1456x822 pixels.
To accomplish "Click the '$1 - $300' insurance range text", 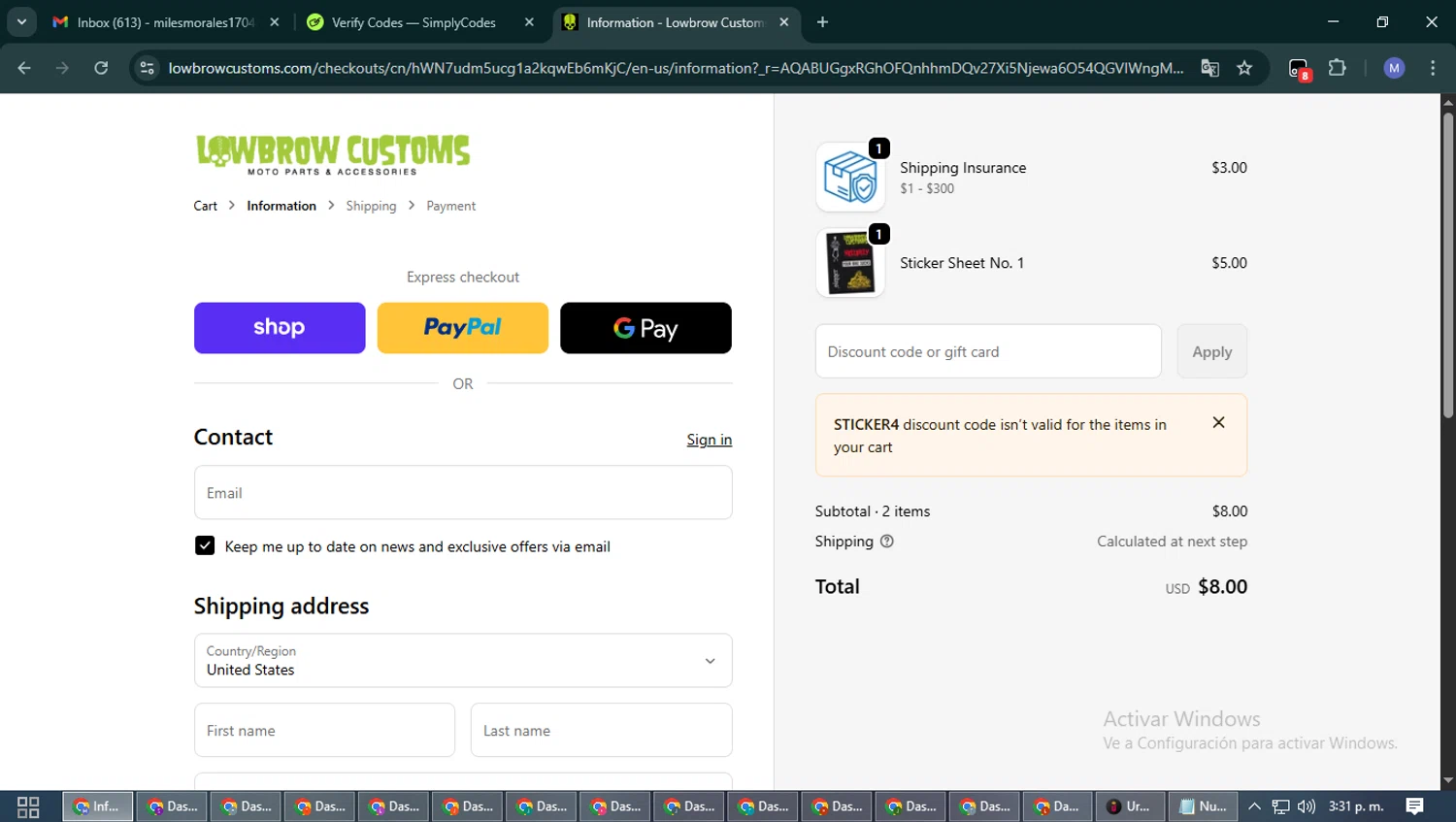I will (927, 188).
